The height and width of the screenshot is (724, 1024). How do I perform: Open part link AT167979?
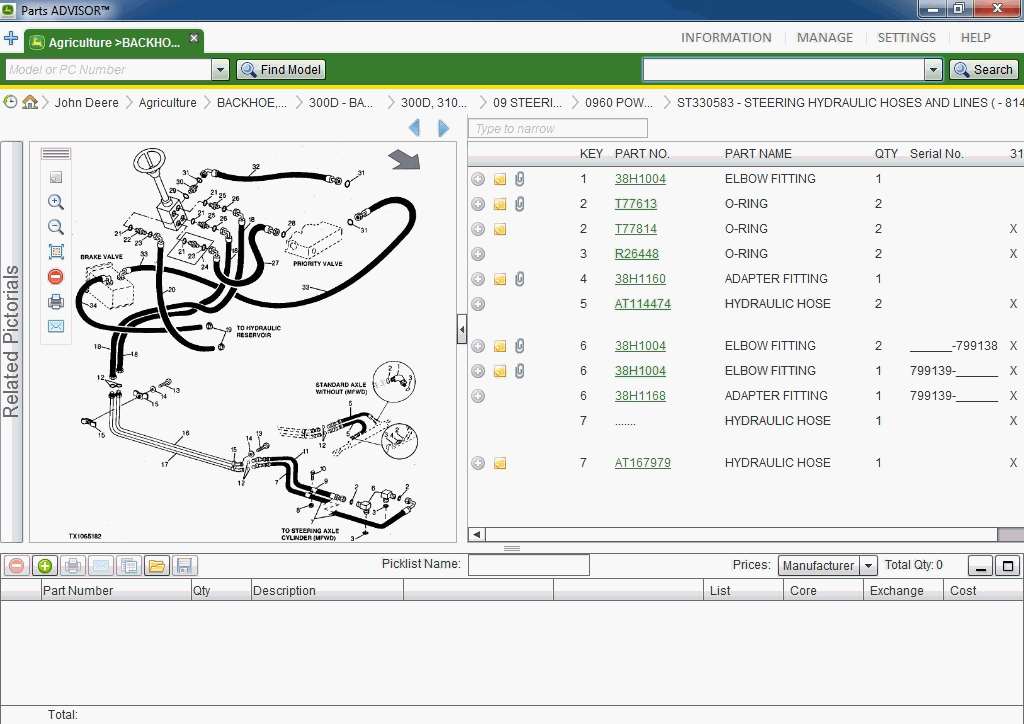643,462
